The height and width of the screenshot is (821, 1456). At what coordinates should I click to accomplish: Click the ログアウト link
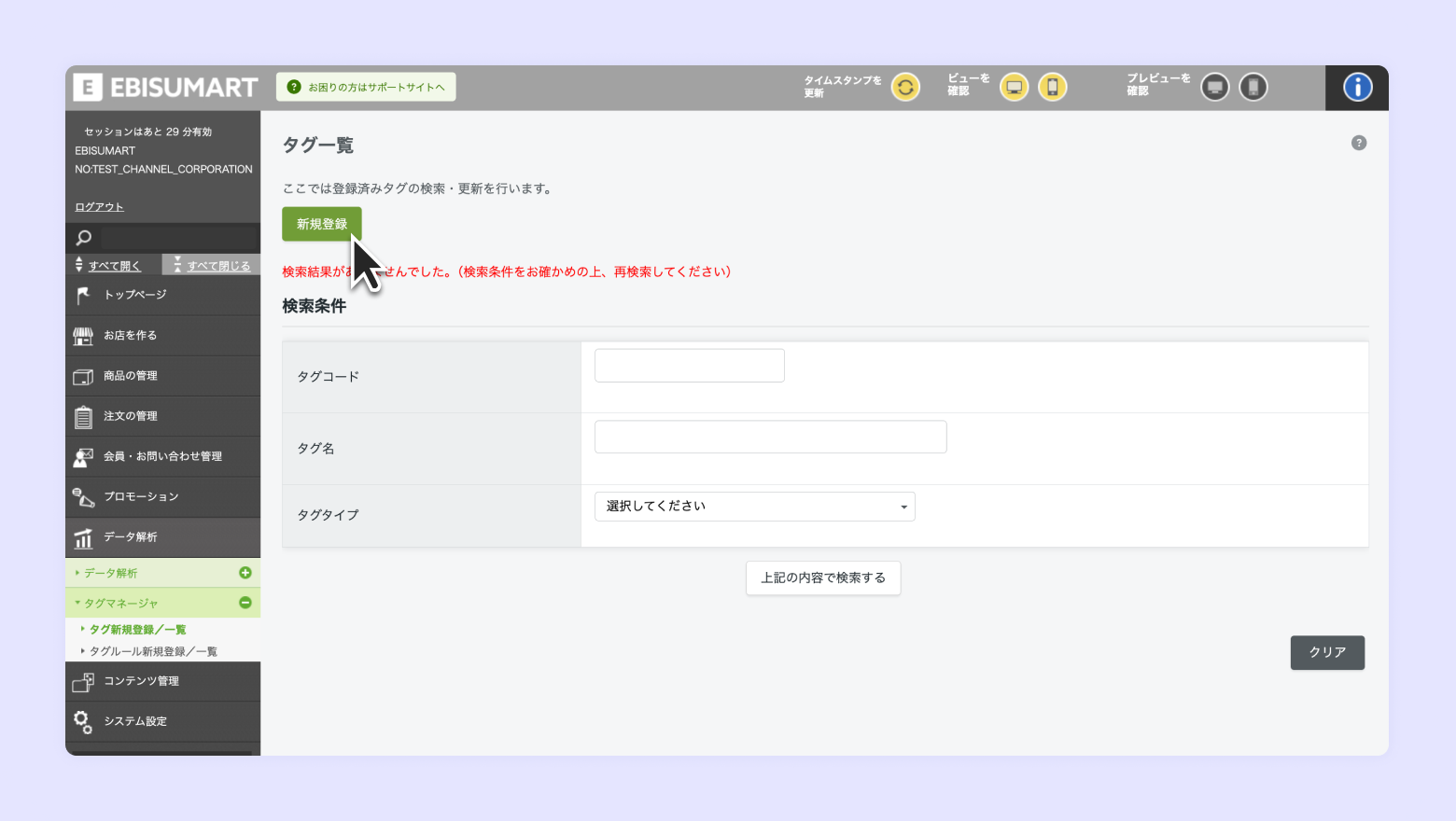point(99,207)
